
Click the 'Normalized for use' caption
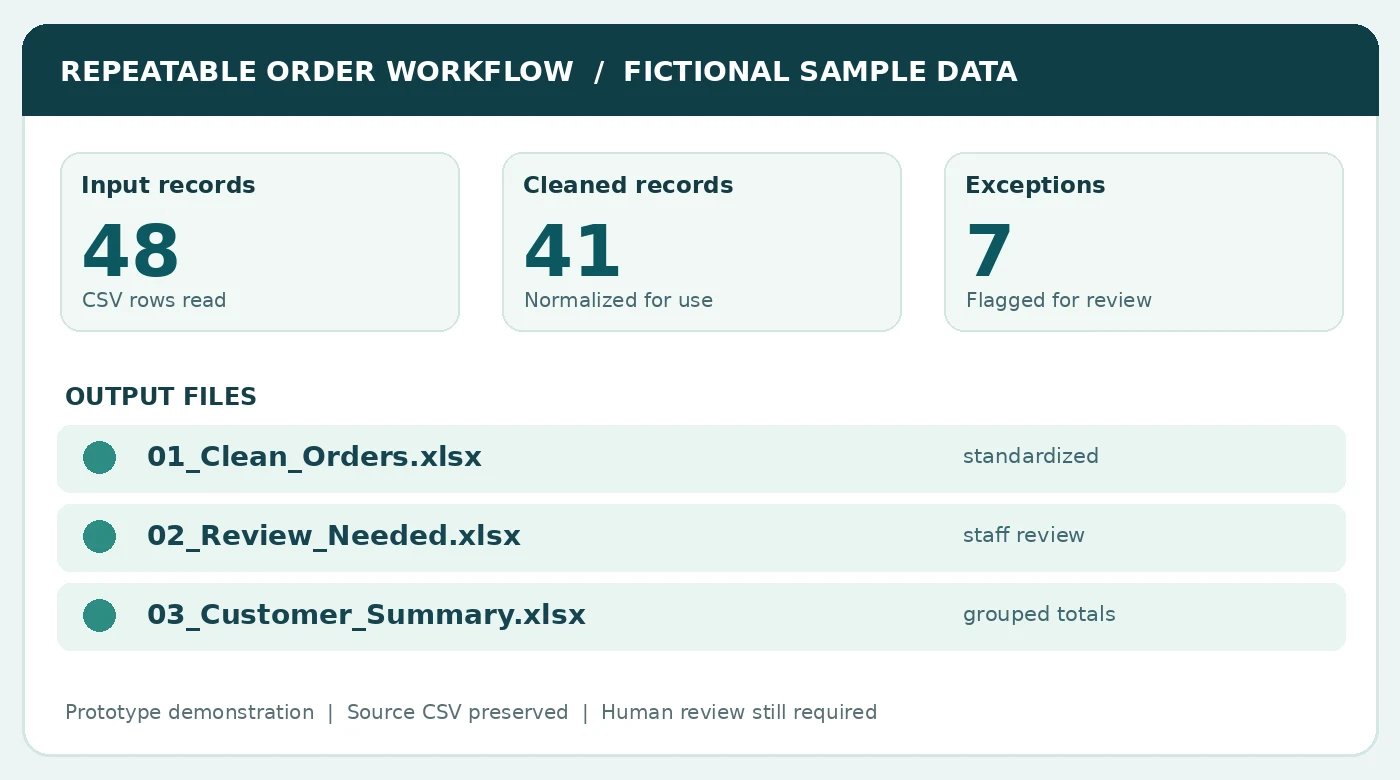[618, 300]
